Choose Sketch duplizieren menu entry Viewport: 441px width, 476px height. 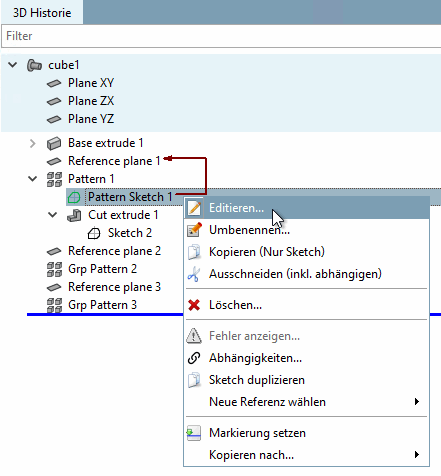306,380
